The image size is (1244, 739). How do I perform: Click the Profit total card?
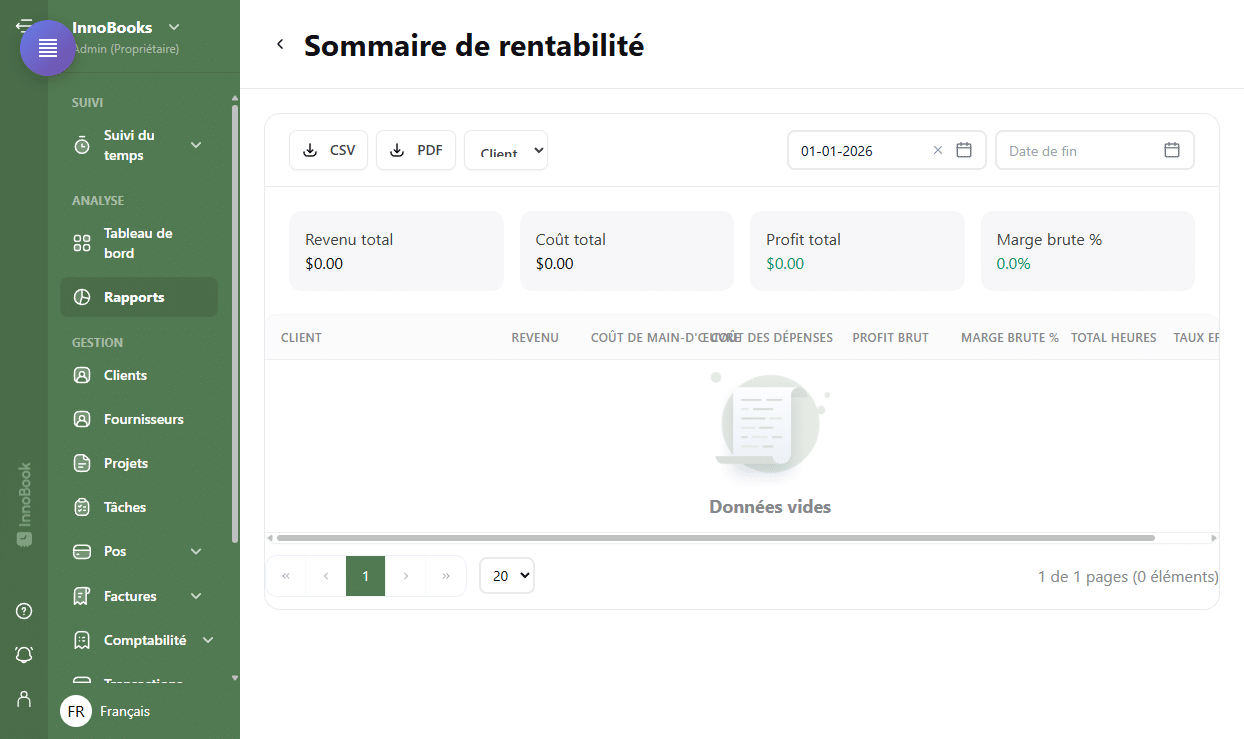coord(857,251)
